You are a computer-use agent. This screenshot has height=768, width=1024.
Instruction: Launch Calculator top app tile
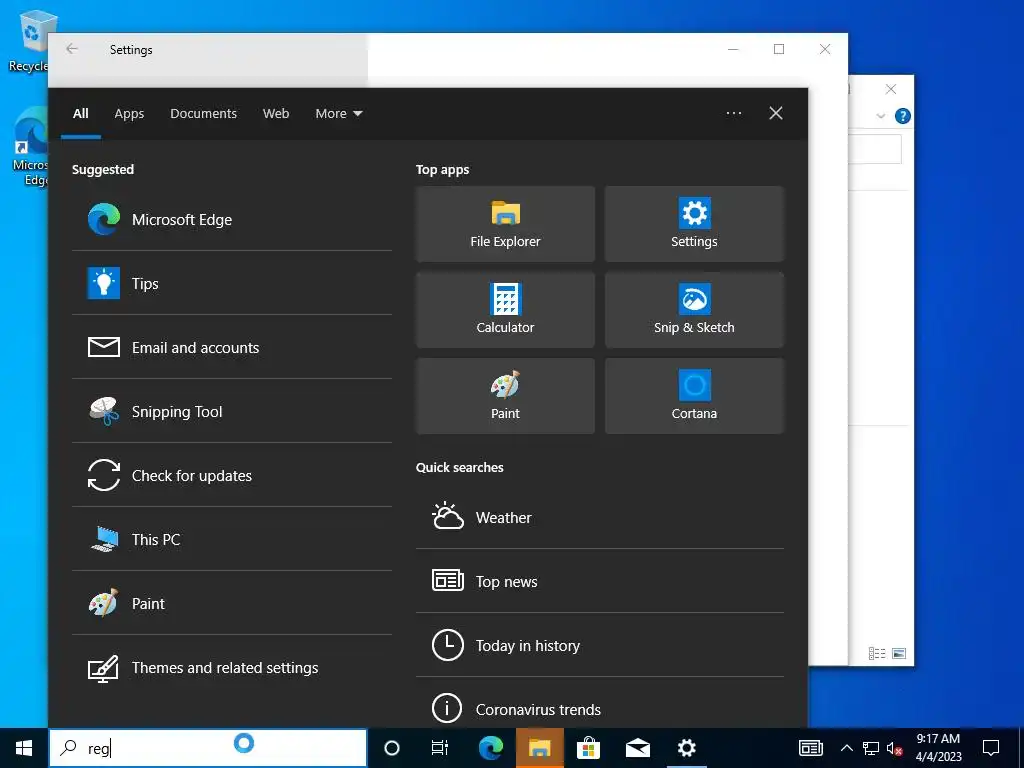coord(505,310)
